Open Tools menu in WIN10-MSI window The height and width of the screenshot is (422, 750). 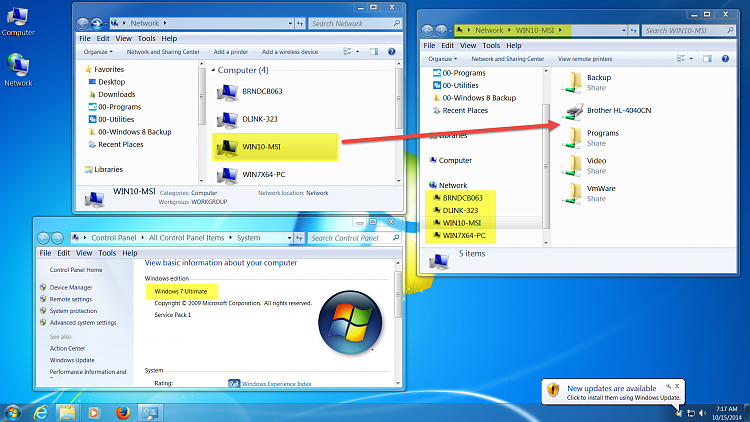click(x=491, y=45)
